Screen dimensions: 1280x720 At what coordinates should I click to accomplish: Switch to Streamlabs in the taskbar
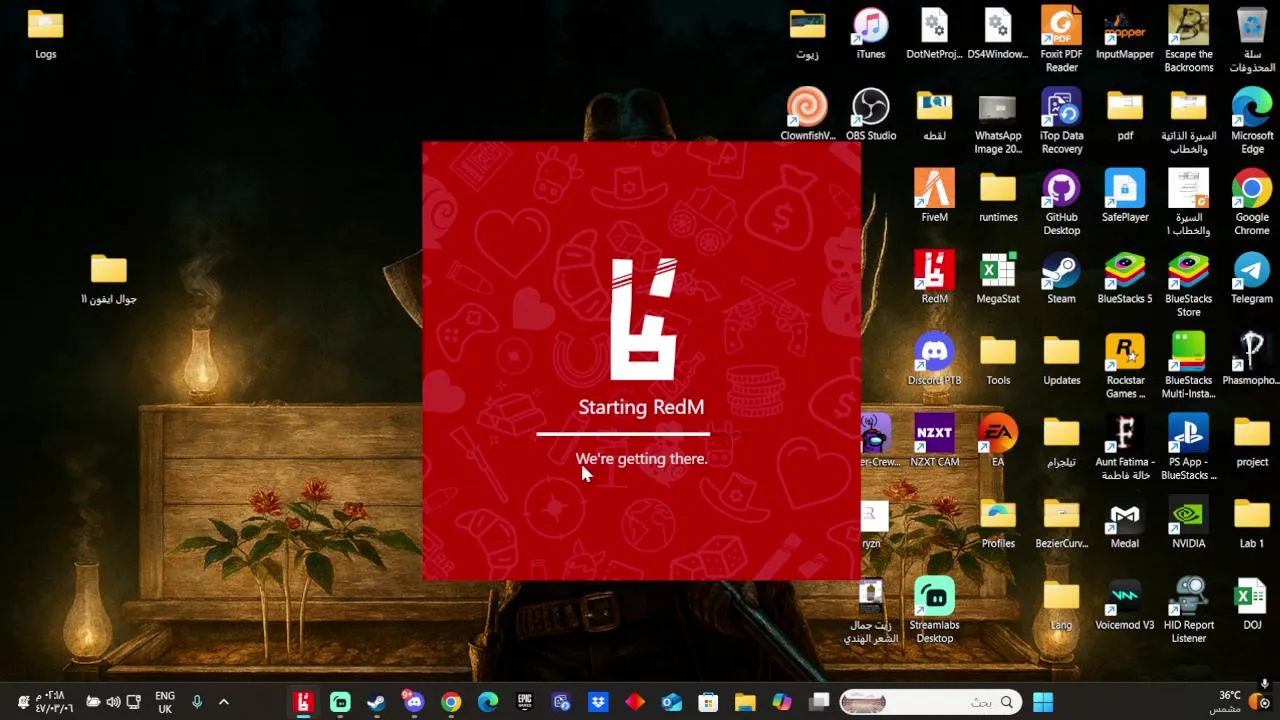(340, 702)
